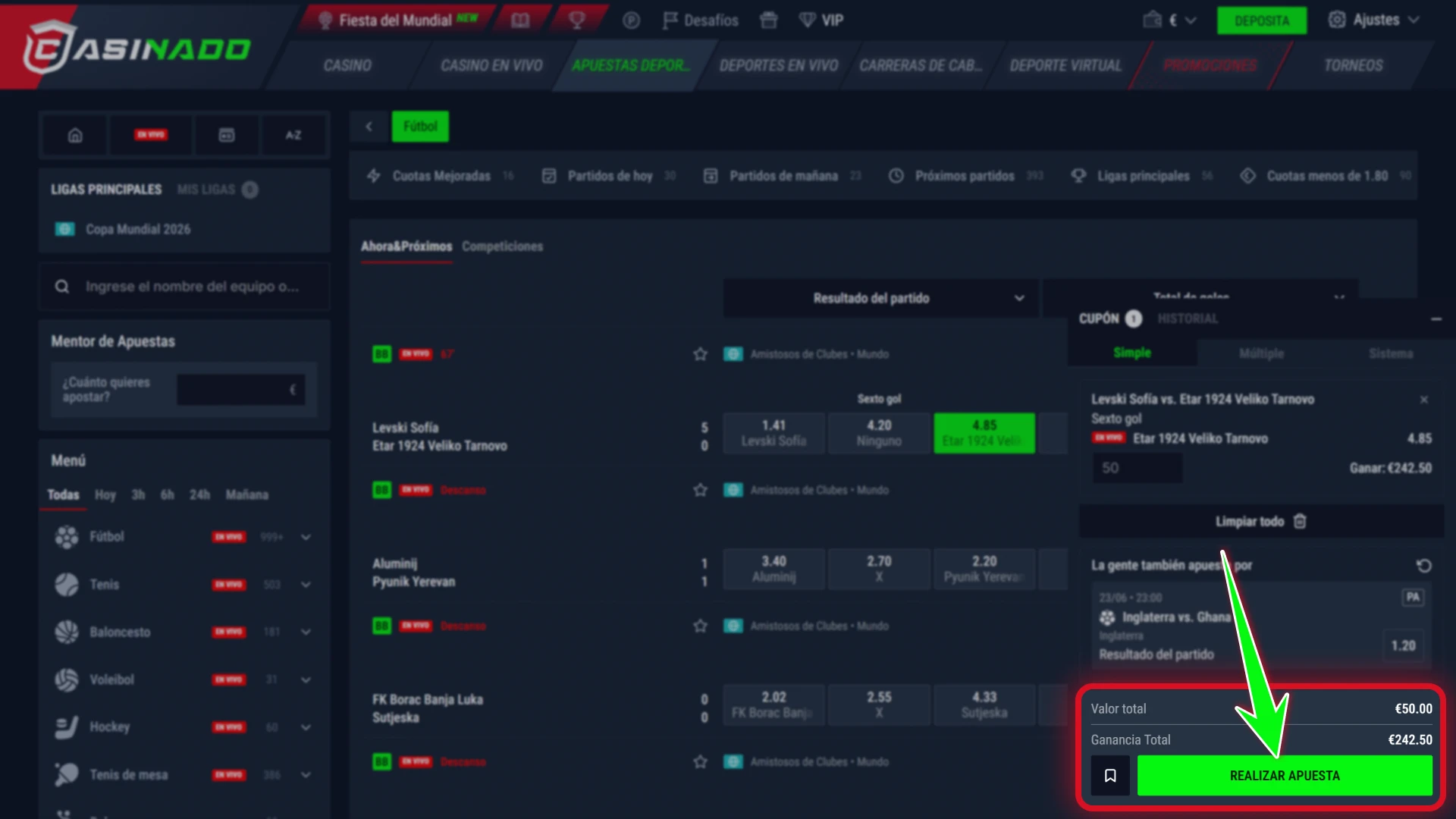Open the book icon in top bar
This screenshot has width=1456, height=819.
[520, 20]
